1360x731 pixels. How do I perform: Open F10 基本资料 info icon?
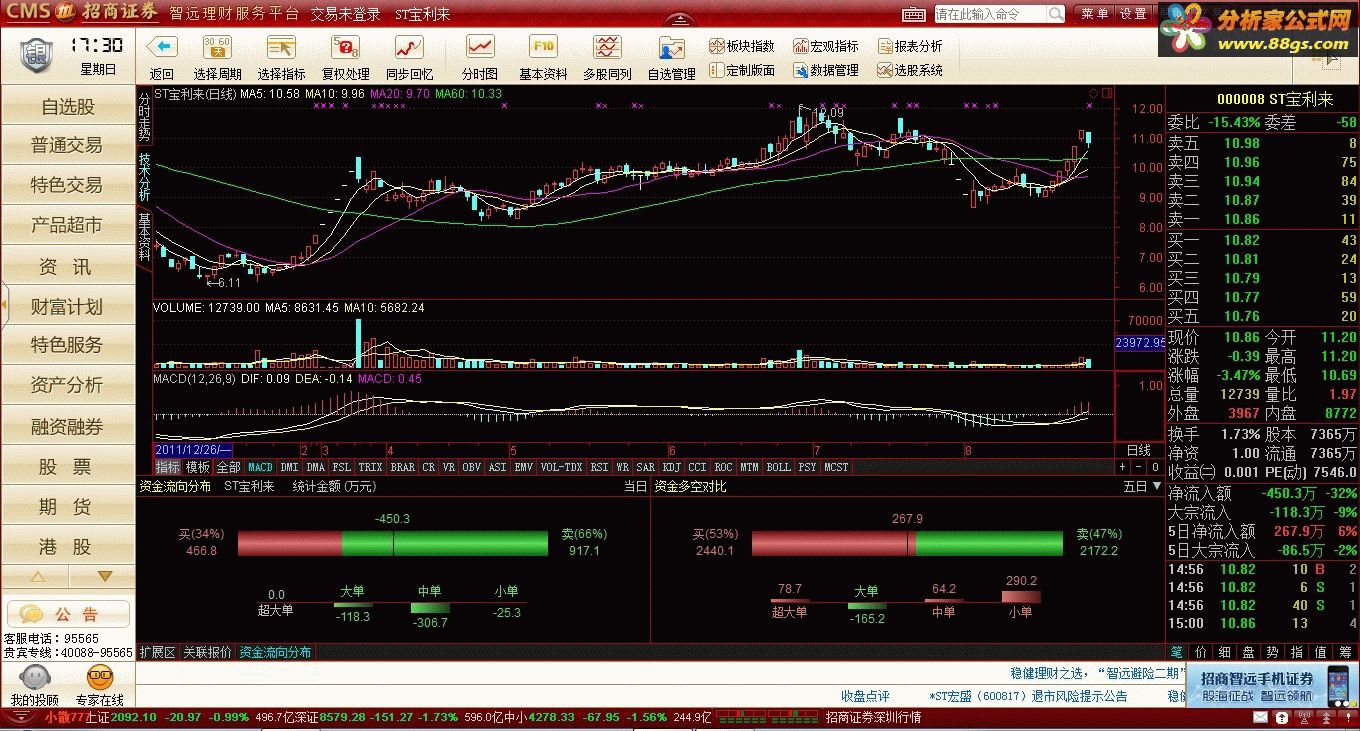pyautogui.click(x=543, y=47)
